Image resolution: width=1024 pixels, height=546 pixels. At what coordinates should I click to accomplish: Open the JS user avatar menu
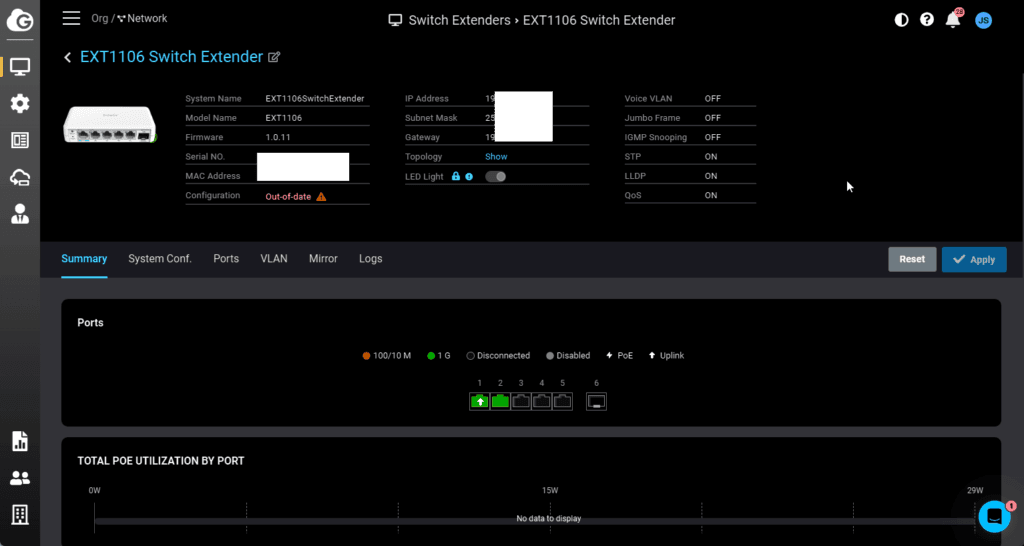(x=983, y=20)
